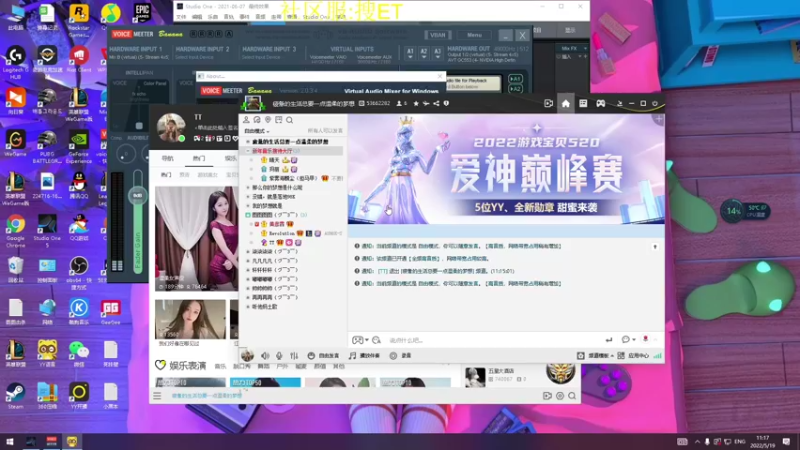This screenshot has width=800, height=450.
Task: Click search icon at YY main window bottom right
Action: click(x=572, y=396)
